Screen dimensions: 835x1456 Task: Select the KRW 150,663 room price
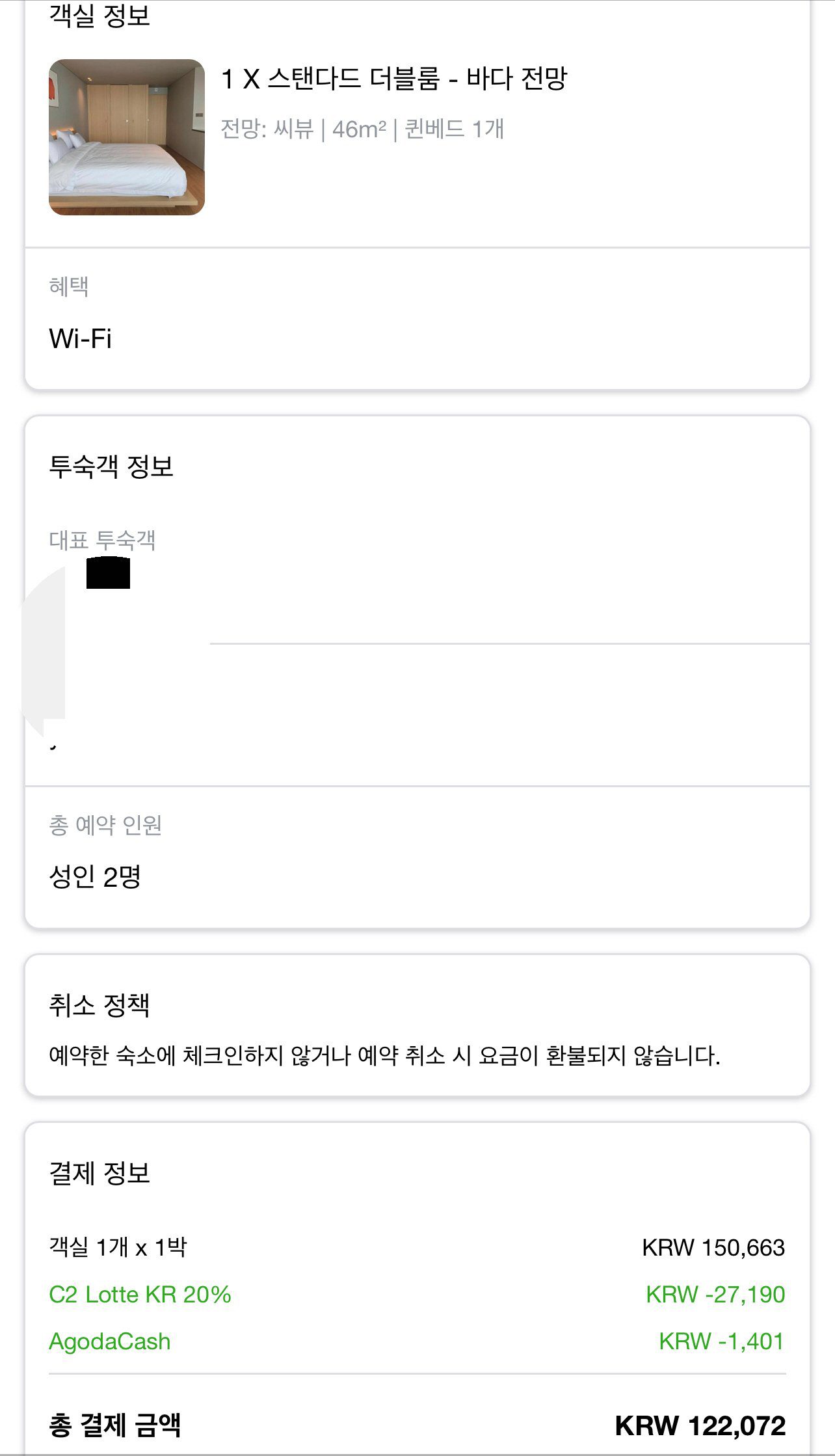tap(713, 1247)
